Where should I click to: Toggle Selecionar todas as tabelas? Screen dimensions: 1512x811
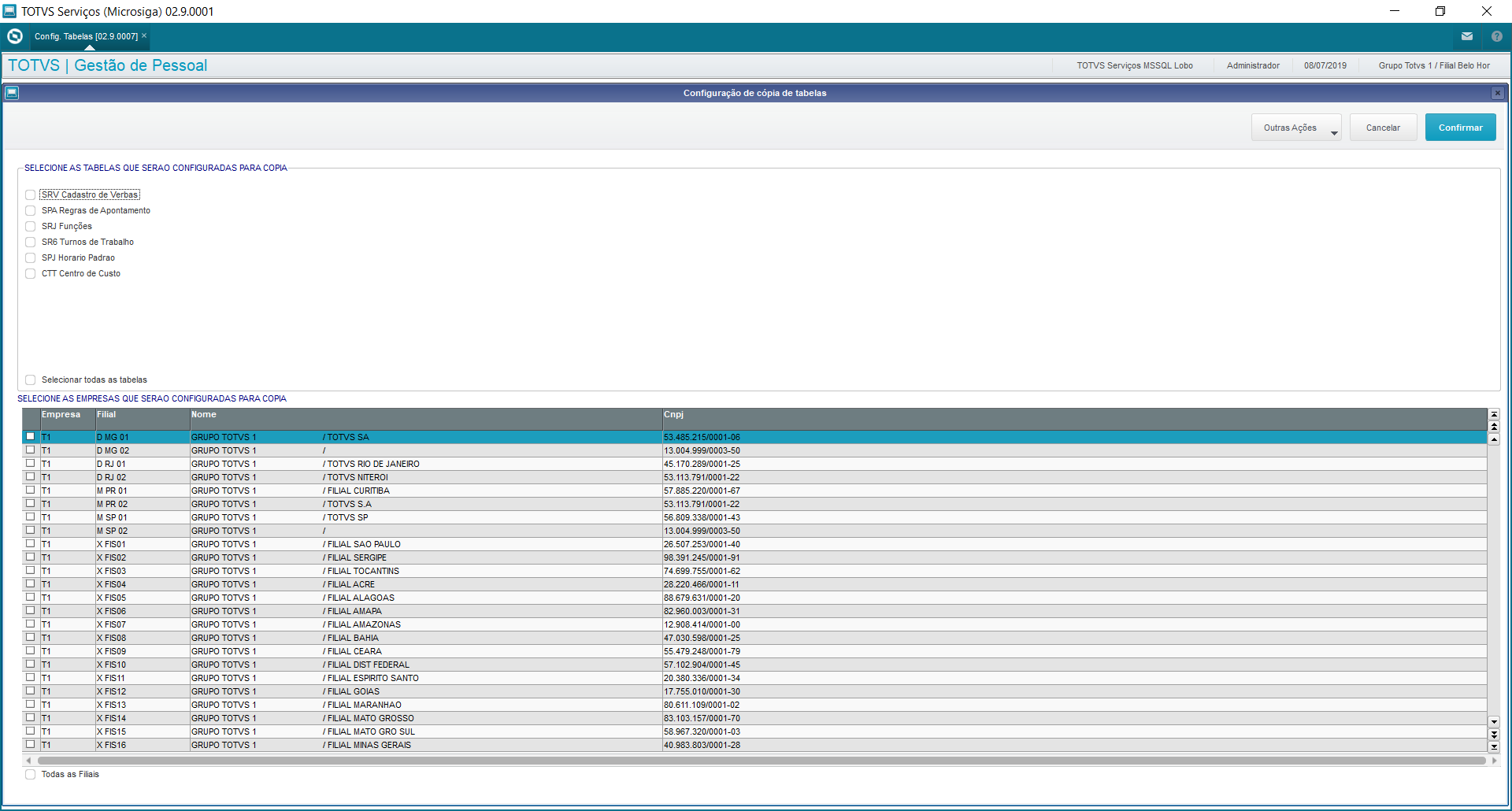pos(30,380)
